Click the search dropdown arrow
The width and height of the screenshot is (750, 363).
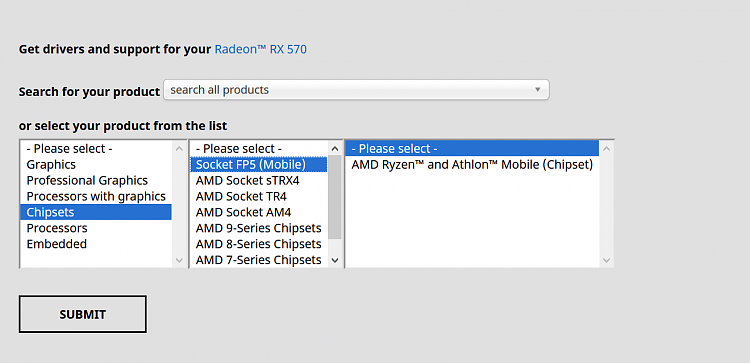[537, 90]
